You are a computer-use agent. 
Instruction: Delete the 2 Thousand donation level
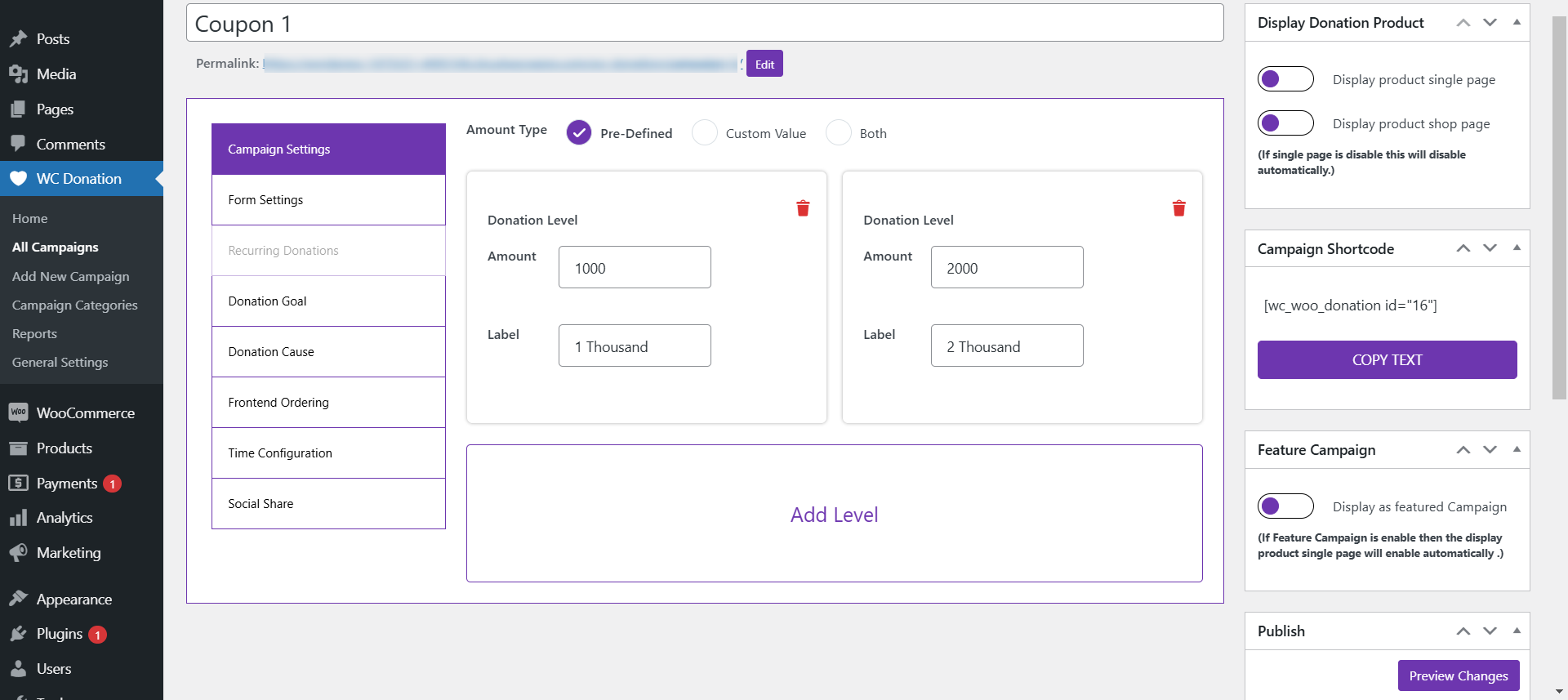tap(1178, 208)
